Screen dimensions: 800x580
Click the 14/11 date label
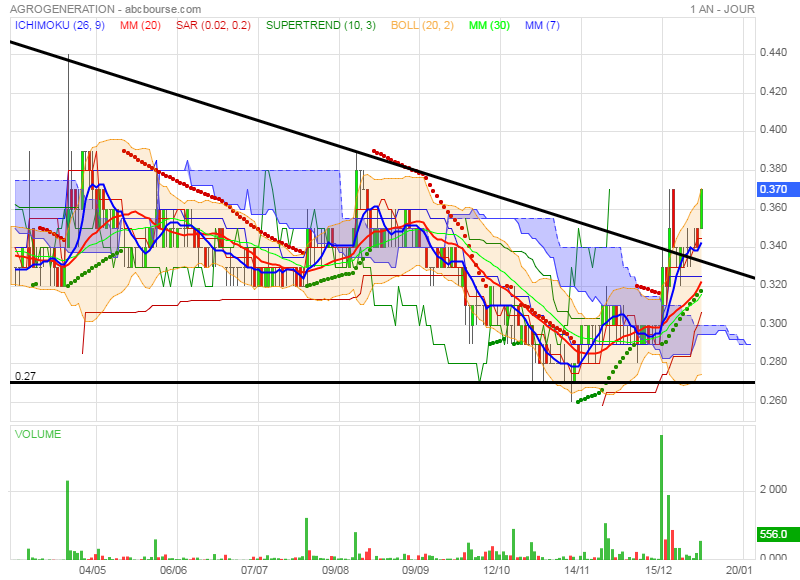(x=577, y=570)
